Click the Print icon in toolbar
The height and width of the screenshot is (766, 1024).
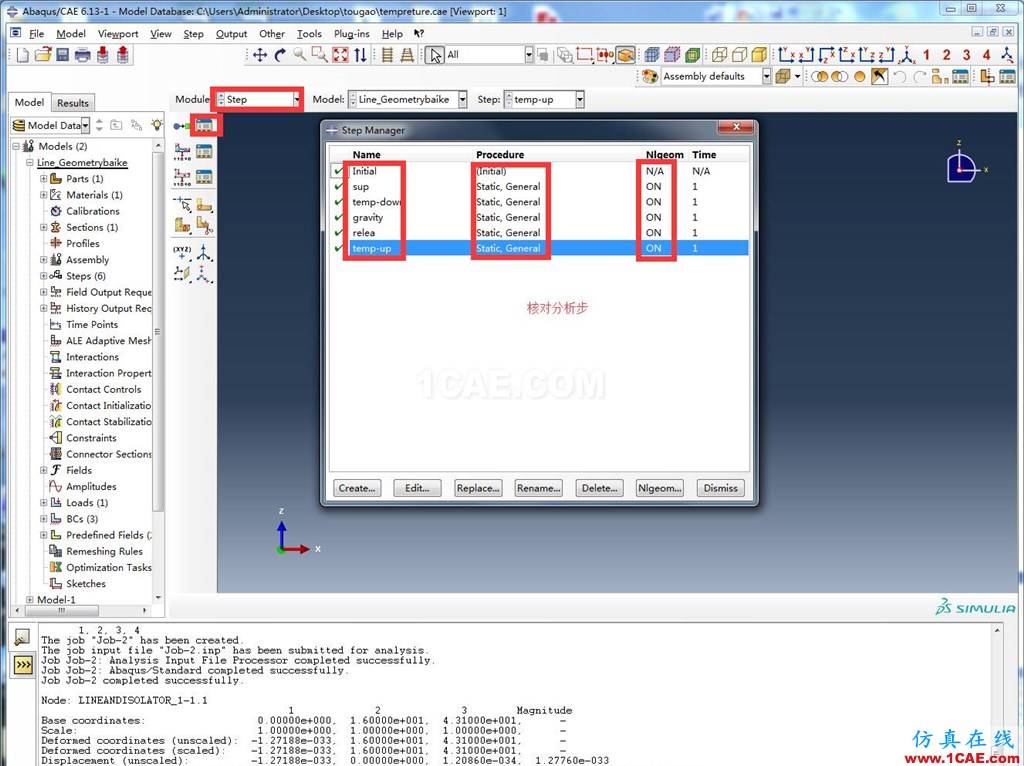pos(82,55)
